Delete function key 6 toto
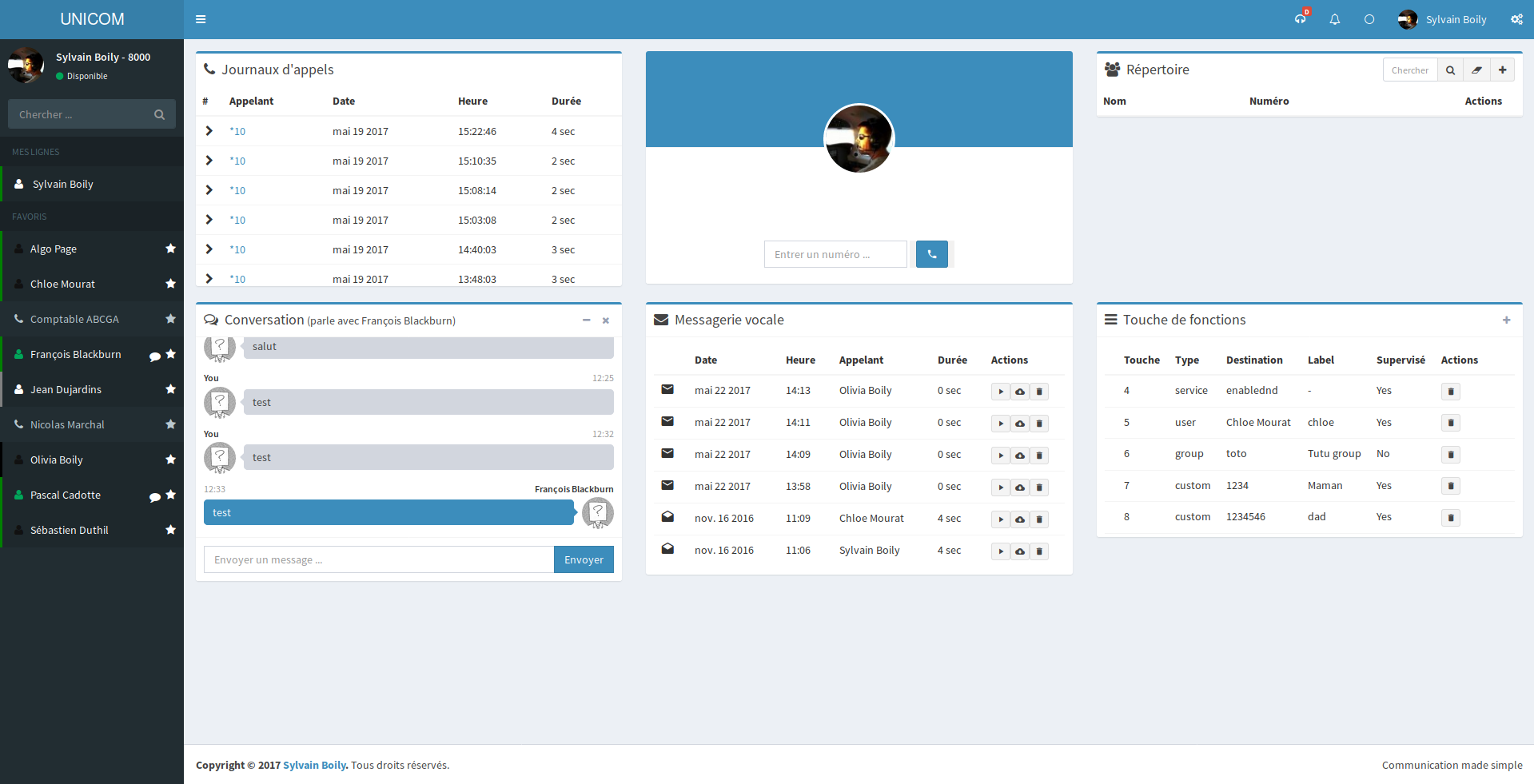 [1451, 455]
